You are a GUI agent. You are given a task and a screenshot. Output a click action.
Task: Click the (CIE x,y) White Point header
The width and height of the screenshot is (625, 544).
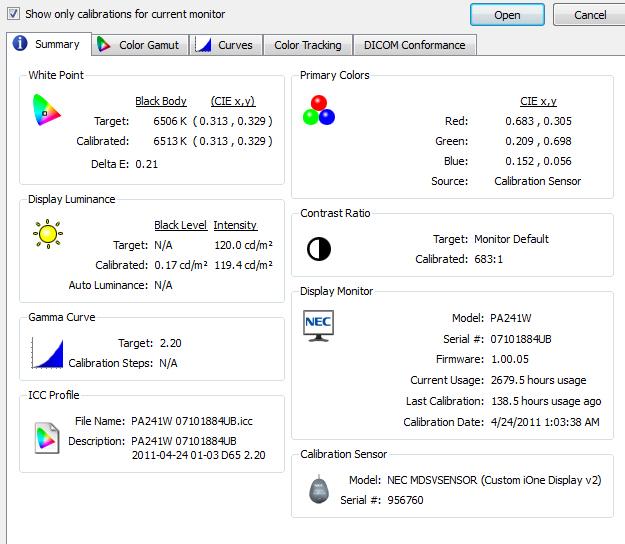[233, 101]
